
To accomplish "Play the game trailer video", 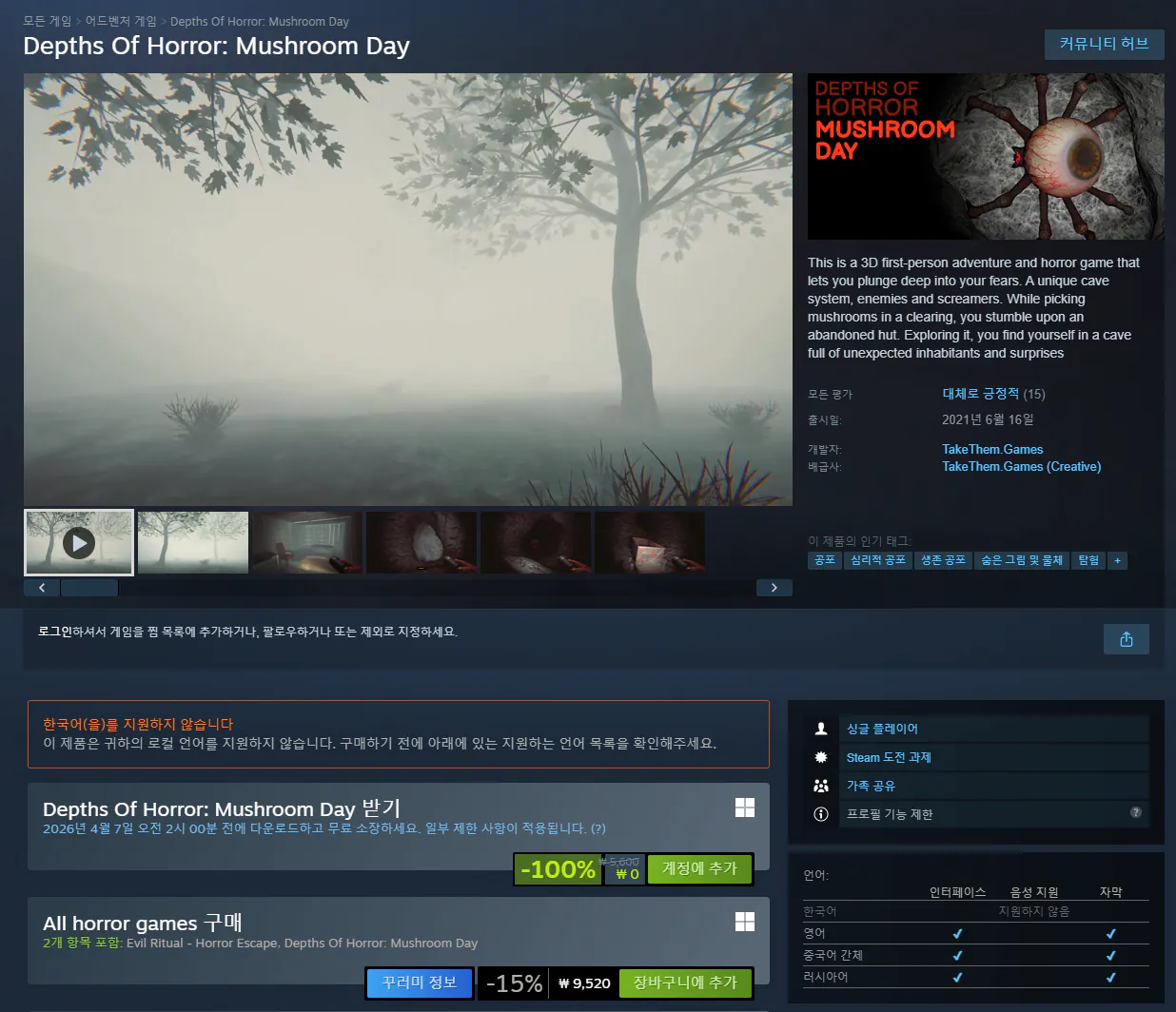I will [78, 542].
